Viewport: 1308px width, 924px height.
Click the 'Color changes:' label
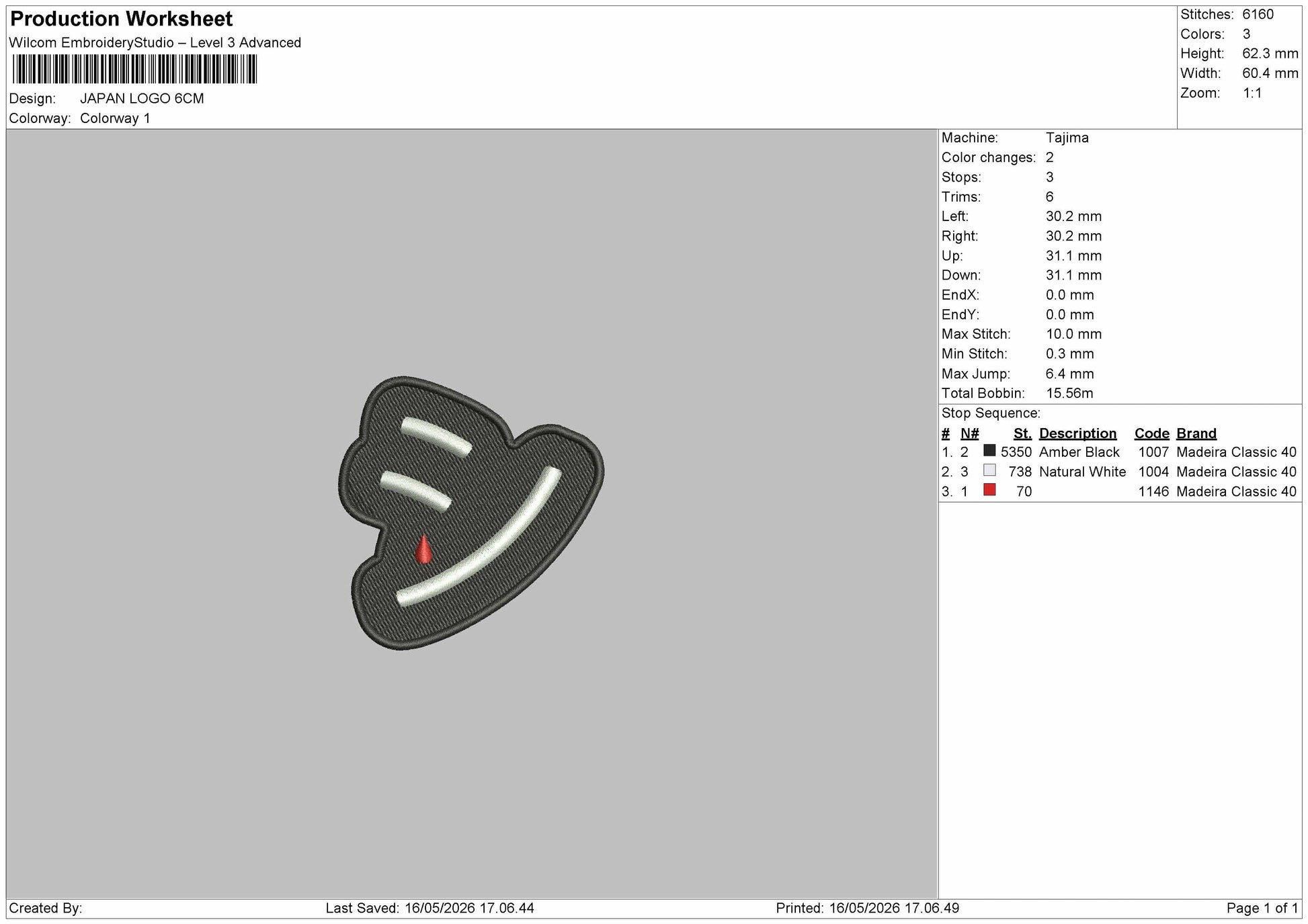coord(988,157)
